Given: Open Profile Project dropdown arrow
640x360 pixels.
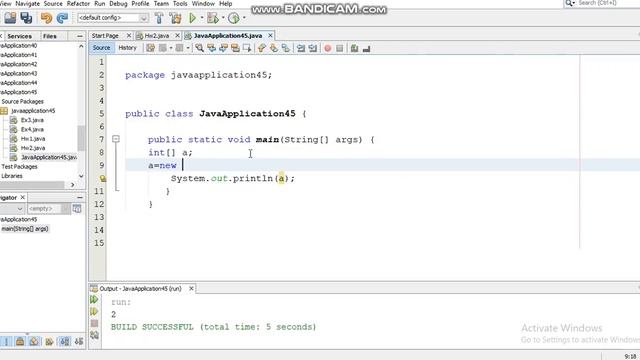Looking at the screenshot, I should pos(244,18).
